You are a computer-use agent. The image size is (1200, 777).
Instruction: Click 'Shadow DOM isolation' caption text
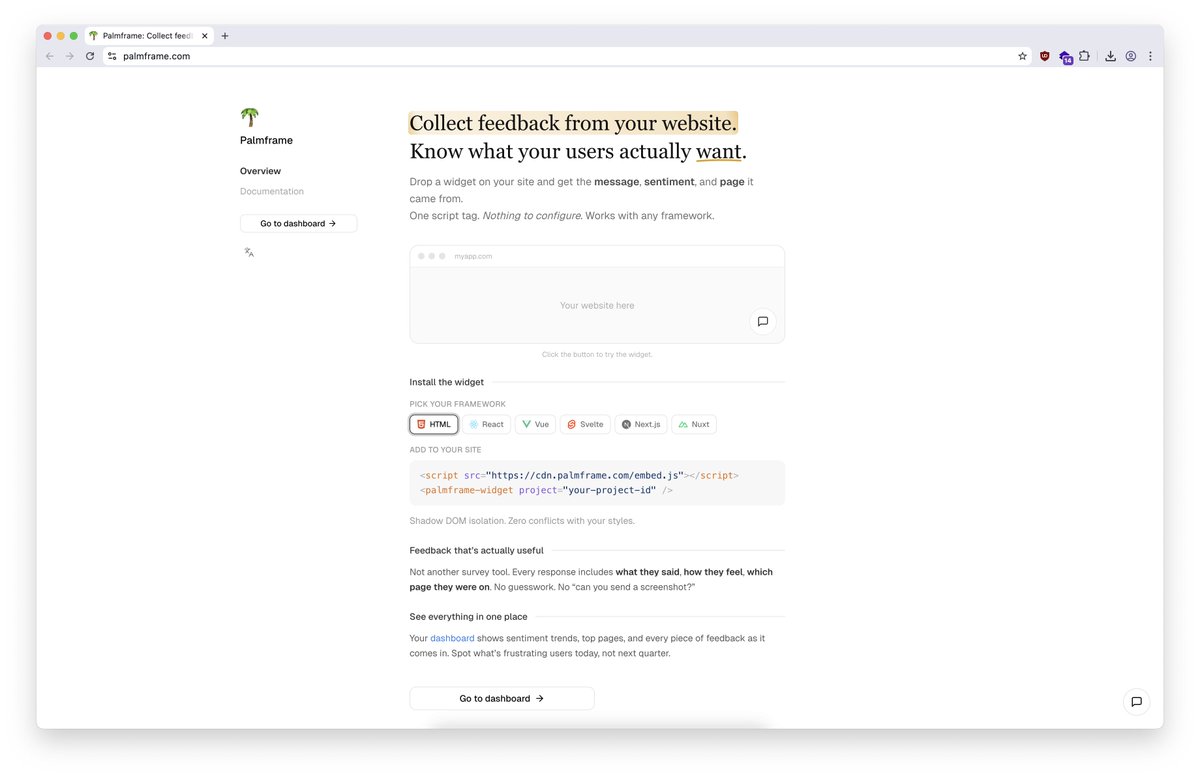(522, 520)
